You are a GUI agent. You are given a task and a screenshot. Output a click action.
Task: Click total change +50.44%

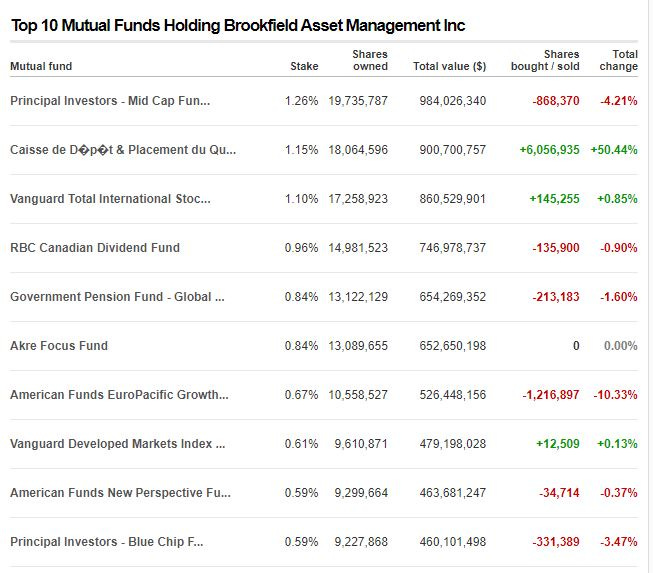[x=614, y=150]
